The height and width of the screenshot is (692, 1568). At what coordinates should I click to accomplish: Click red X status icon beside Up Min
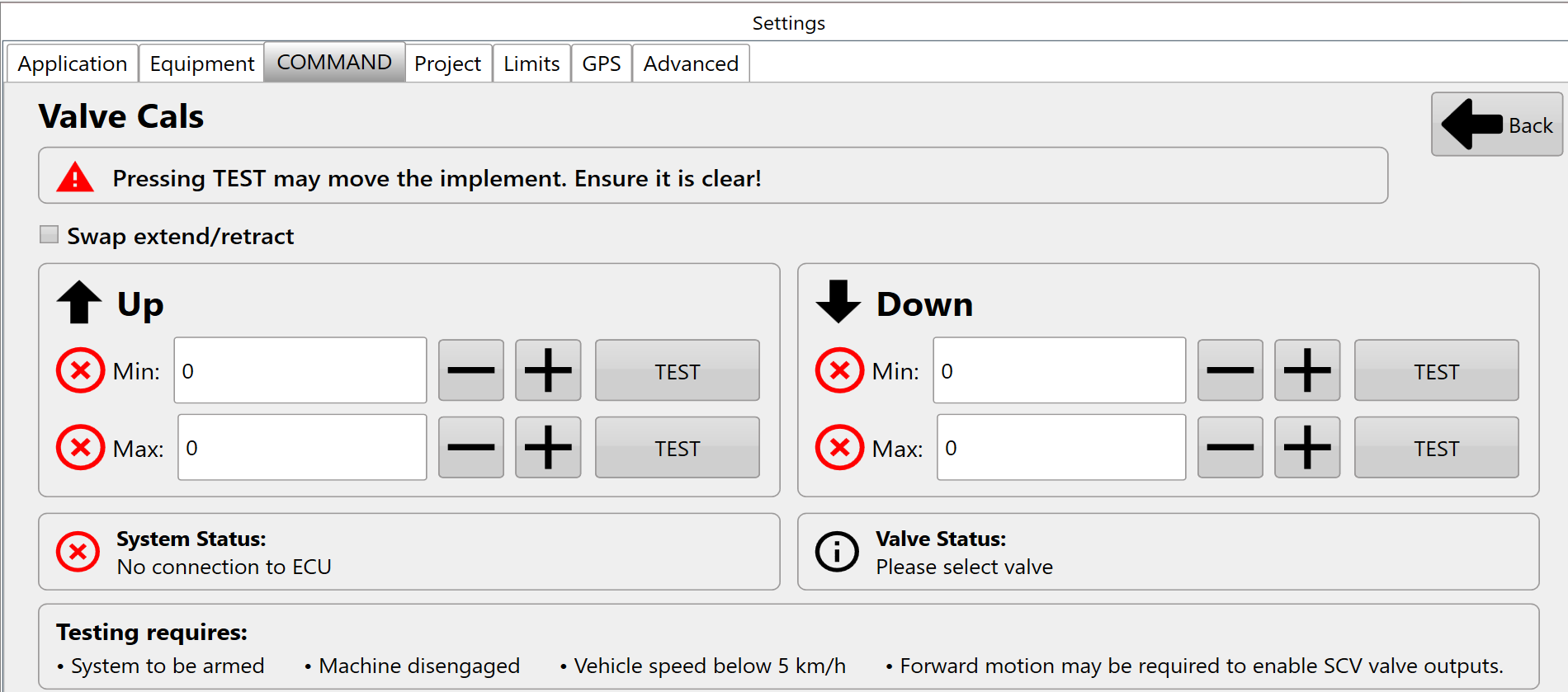coord(80,370)
